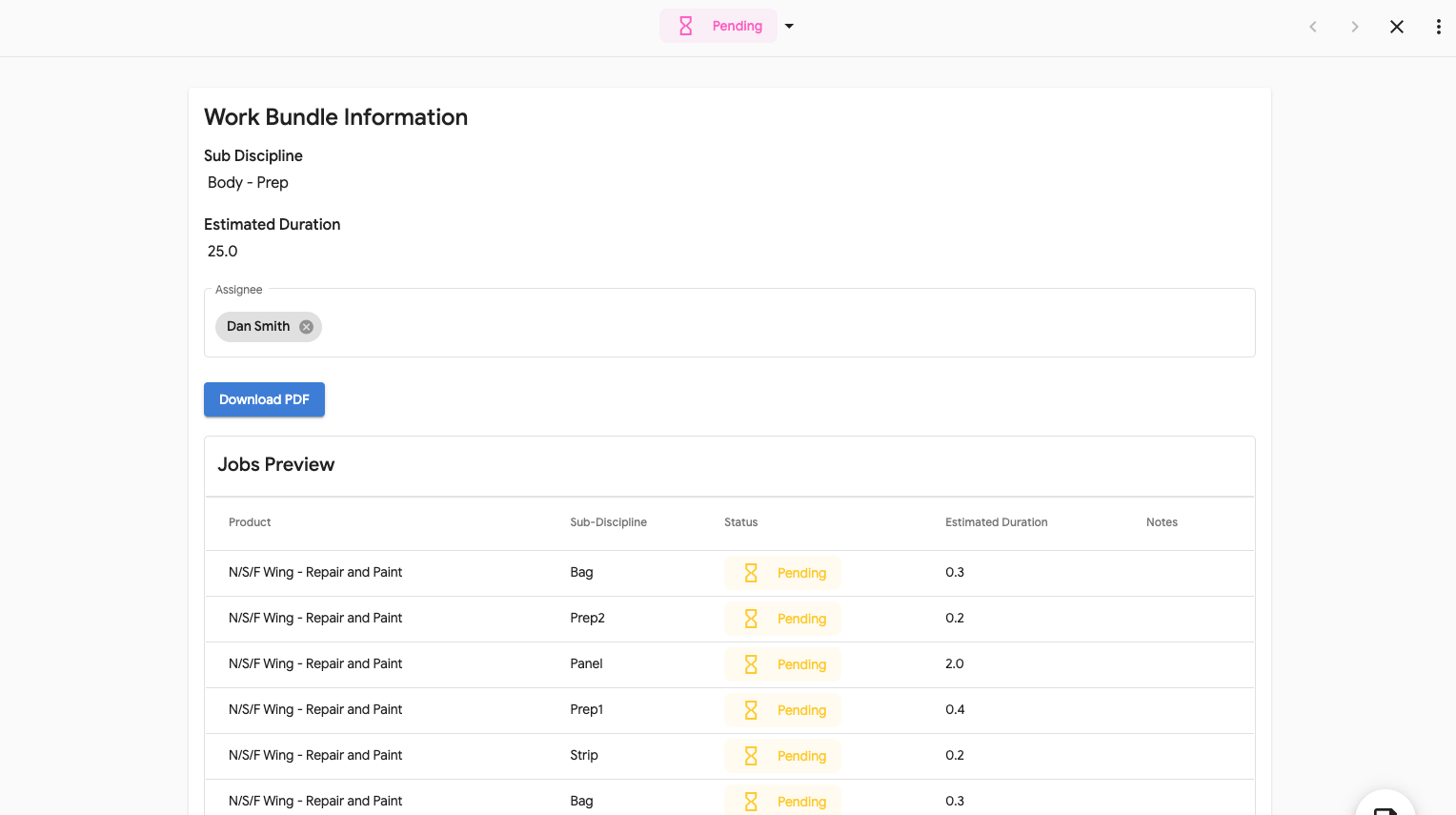1456x815 pixels.
Task: Click the 25.0 estimated duration value
Action: coord(222,251)
